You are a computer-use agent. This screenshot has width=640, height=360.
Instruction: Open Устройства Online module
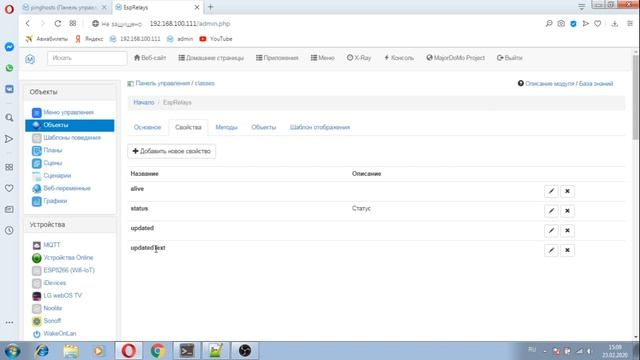tap(68, 258)
